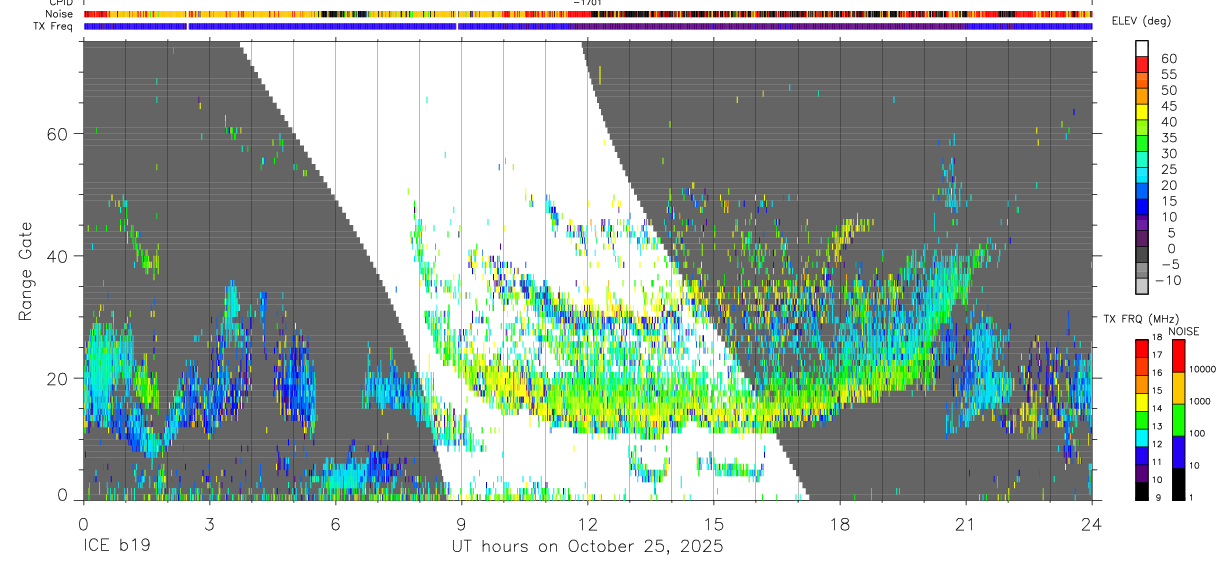Screen dimensions: 1228x567
Task: Click the Noise color strip above the plot
Action: (x=588, y=14)
